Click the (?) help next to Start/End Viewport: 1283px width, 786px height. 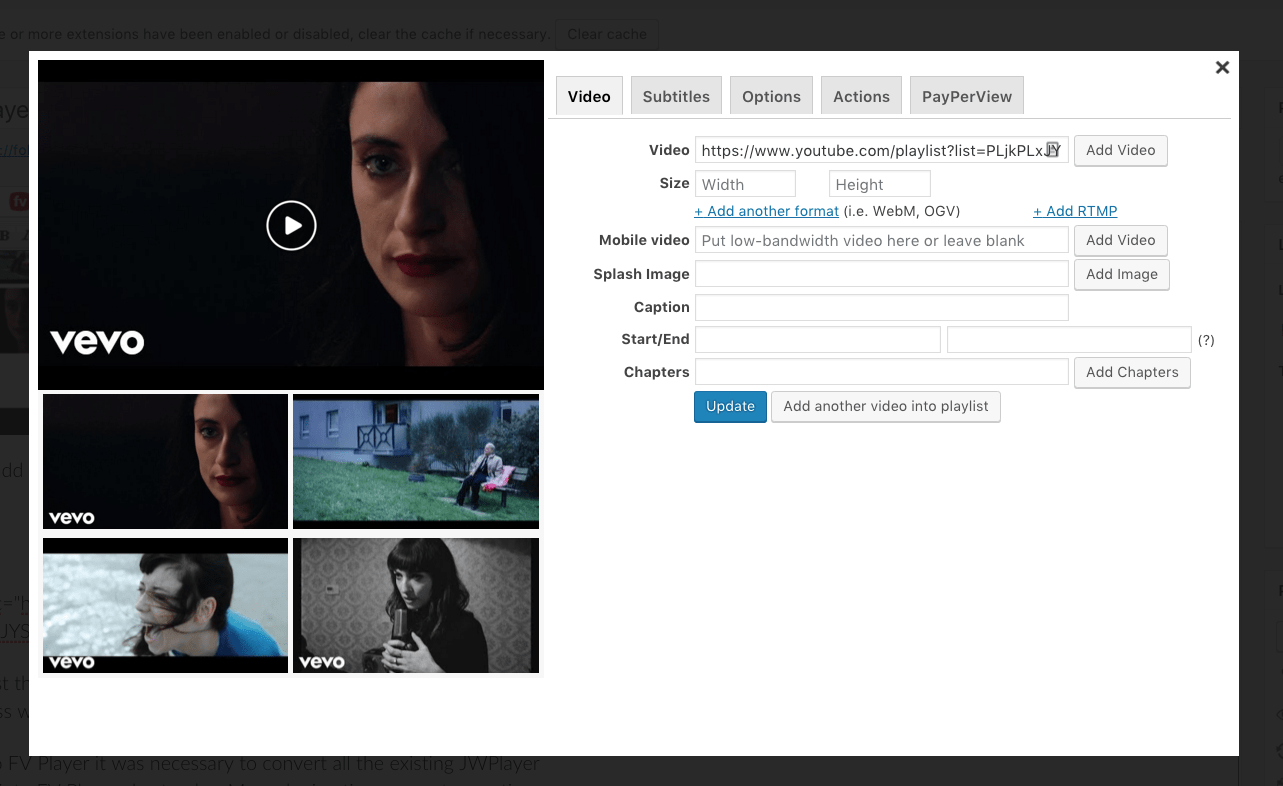coord(1206,340)
